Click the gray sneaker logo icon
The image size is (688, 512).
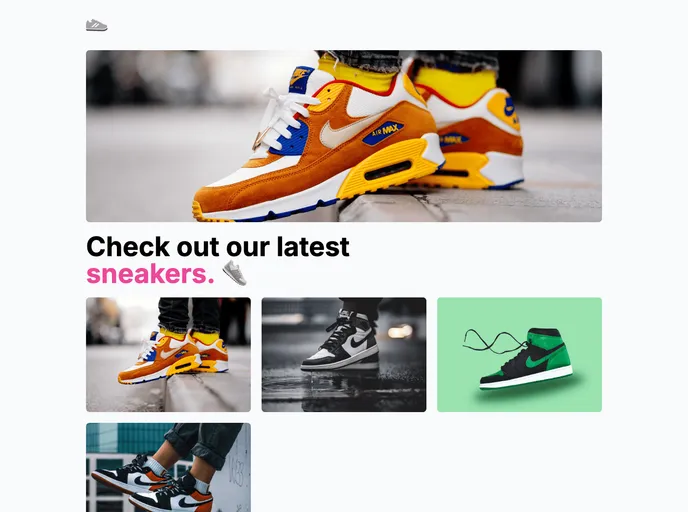97,25
